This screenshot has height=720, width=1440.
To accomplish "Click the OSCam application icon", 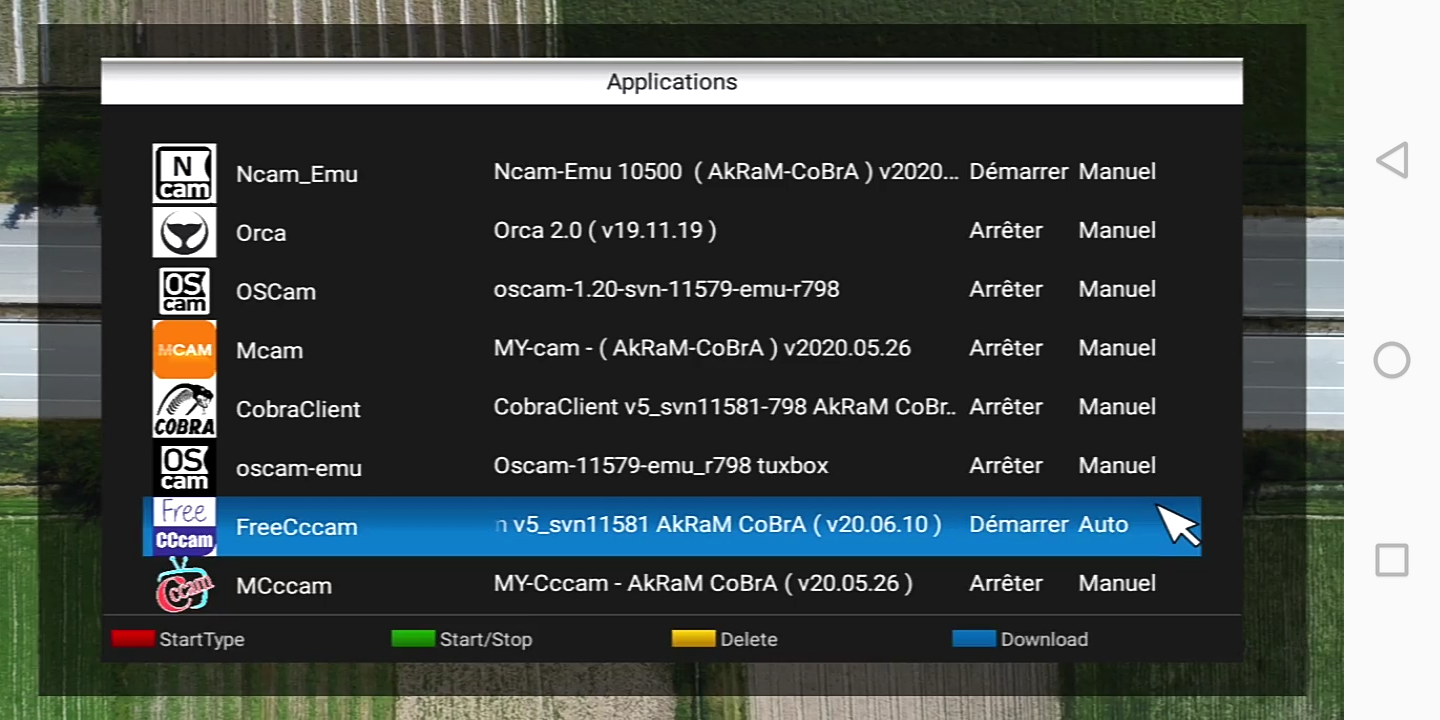I will [184, 291].
